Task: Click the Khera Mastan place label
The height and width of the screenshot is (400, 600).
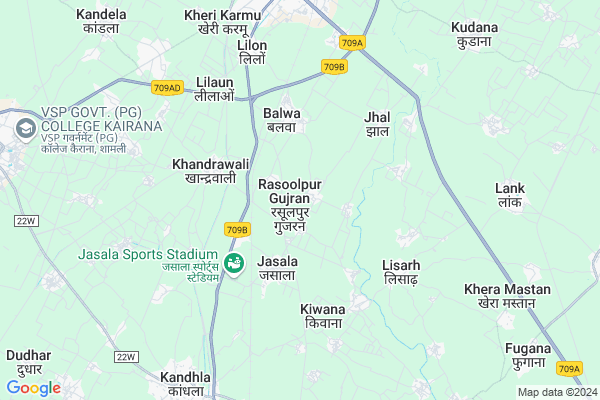Action: tap(507, 289)
